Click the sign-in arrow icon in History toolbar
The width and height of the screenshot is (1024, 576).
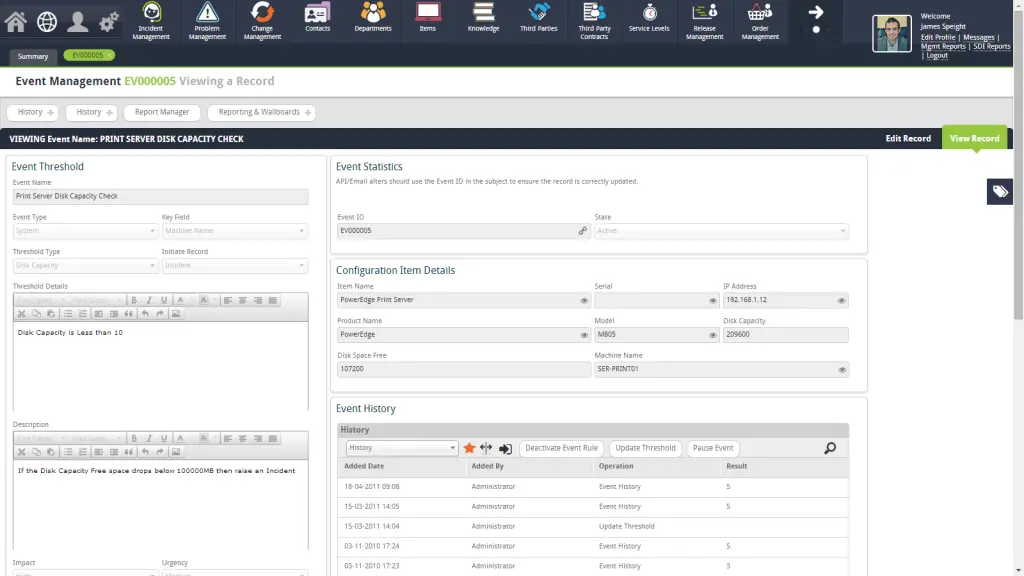pos(505,449)
